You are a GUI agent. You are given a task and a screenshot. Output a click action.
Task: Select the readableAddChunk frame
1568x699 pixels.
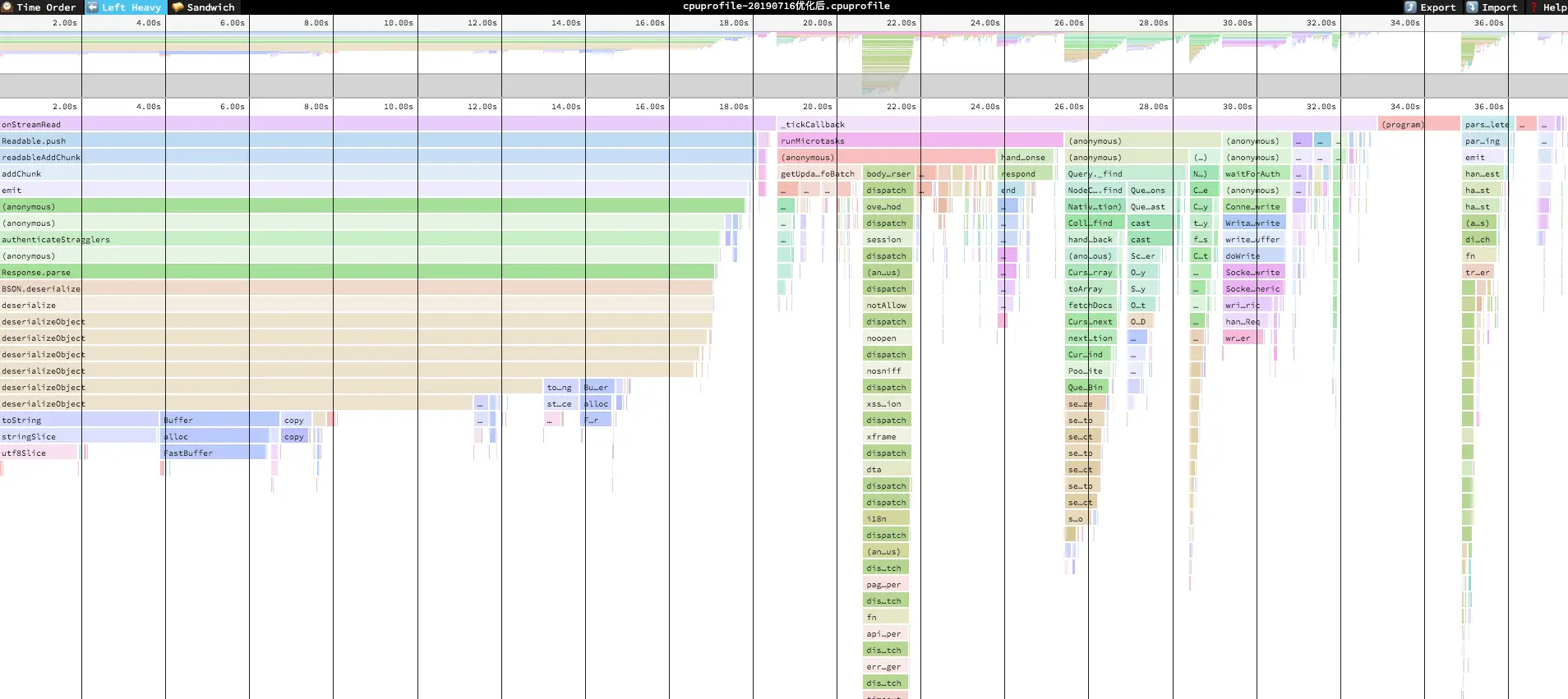point(378,157)
